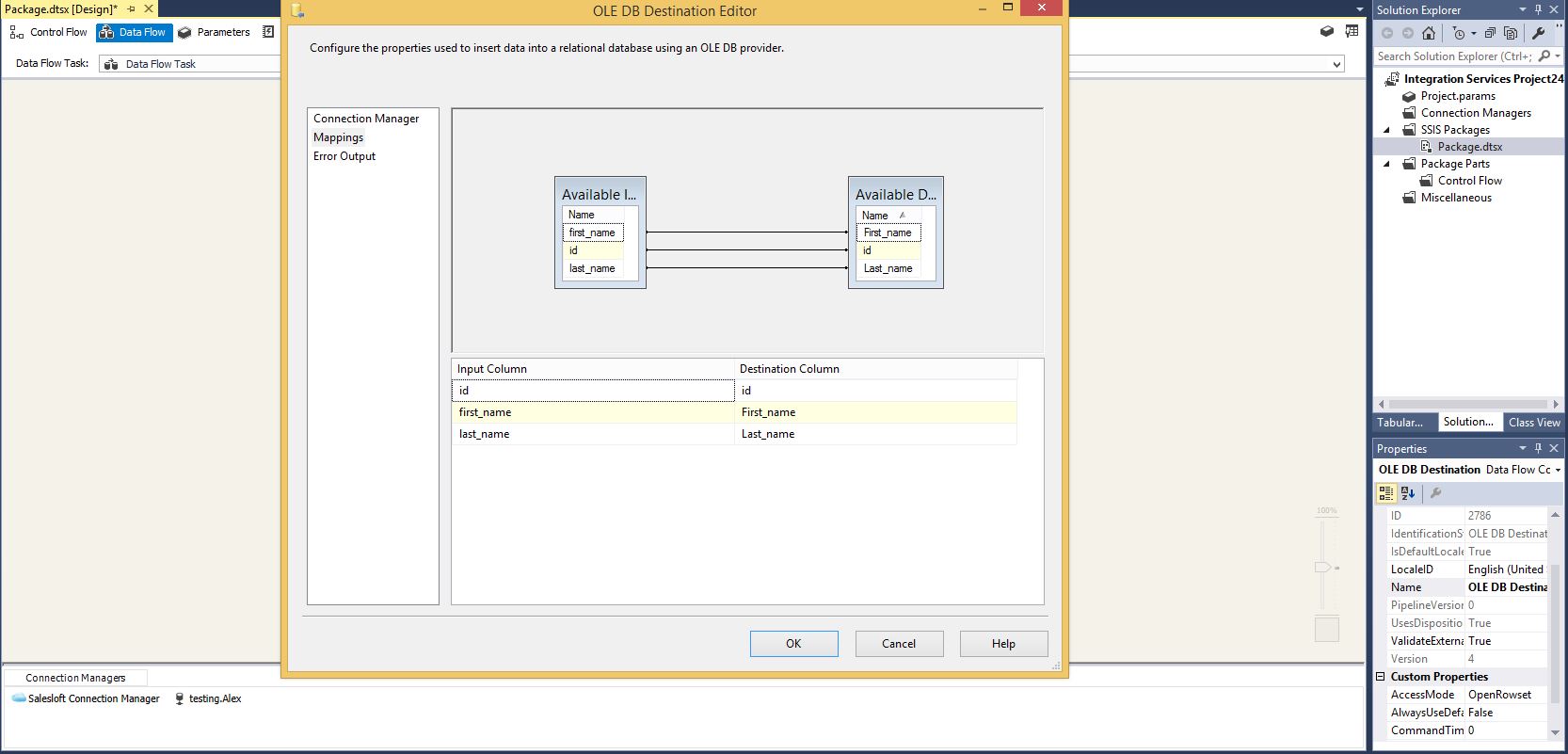Click the id input column cell
This screenshot has height=754, width=1568.
[593, 391]
